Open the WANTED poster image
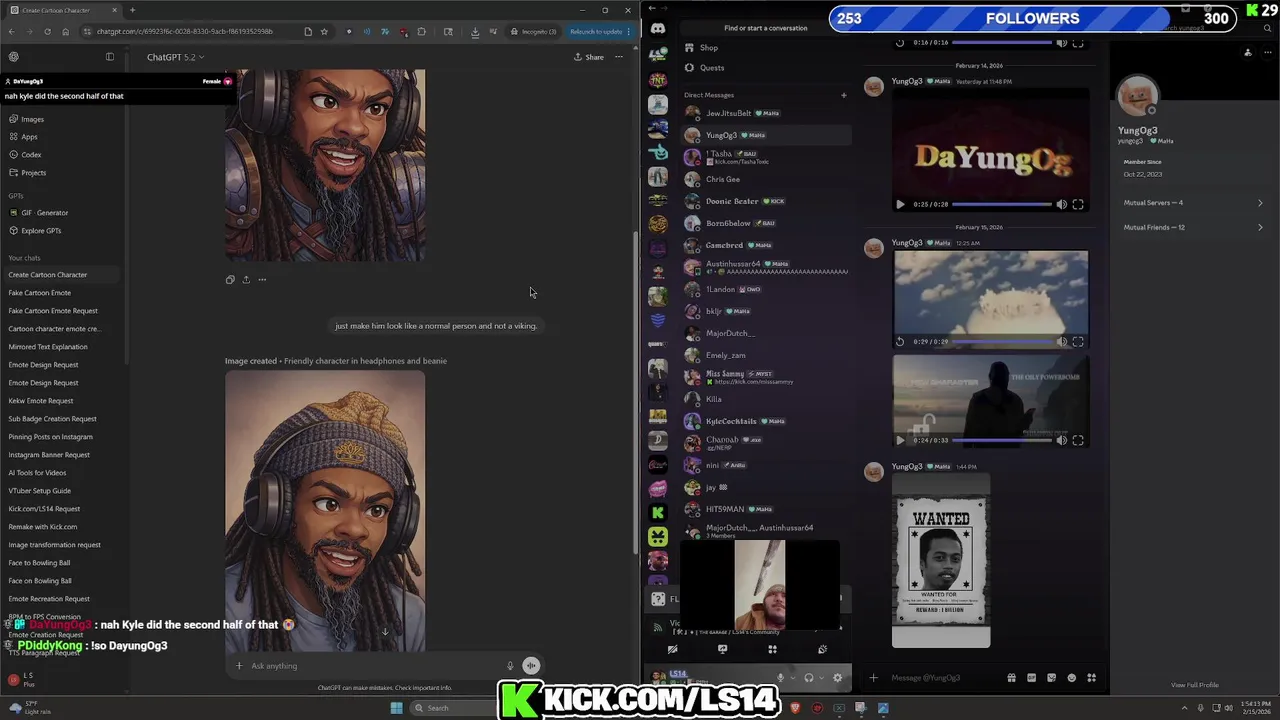The width and height of the screenshot is (1280, 720). click(x=941, y=560)
